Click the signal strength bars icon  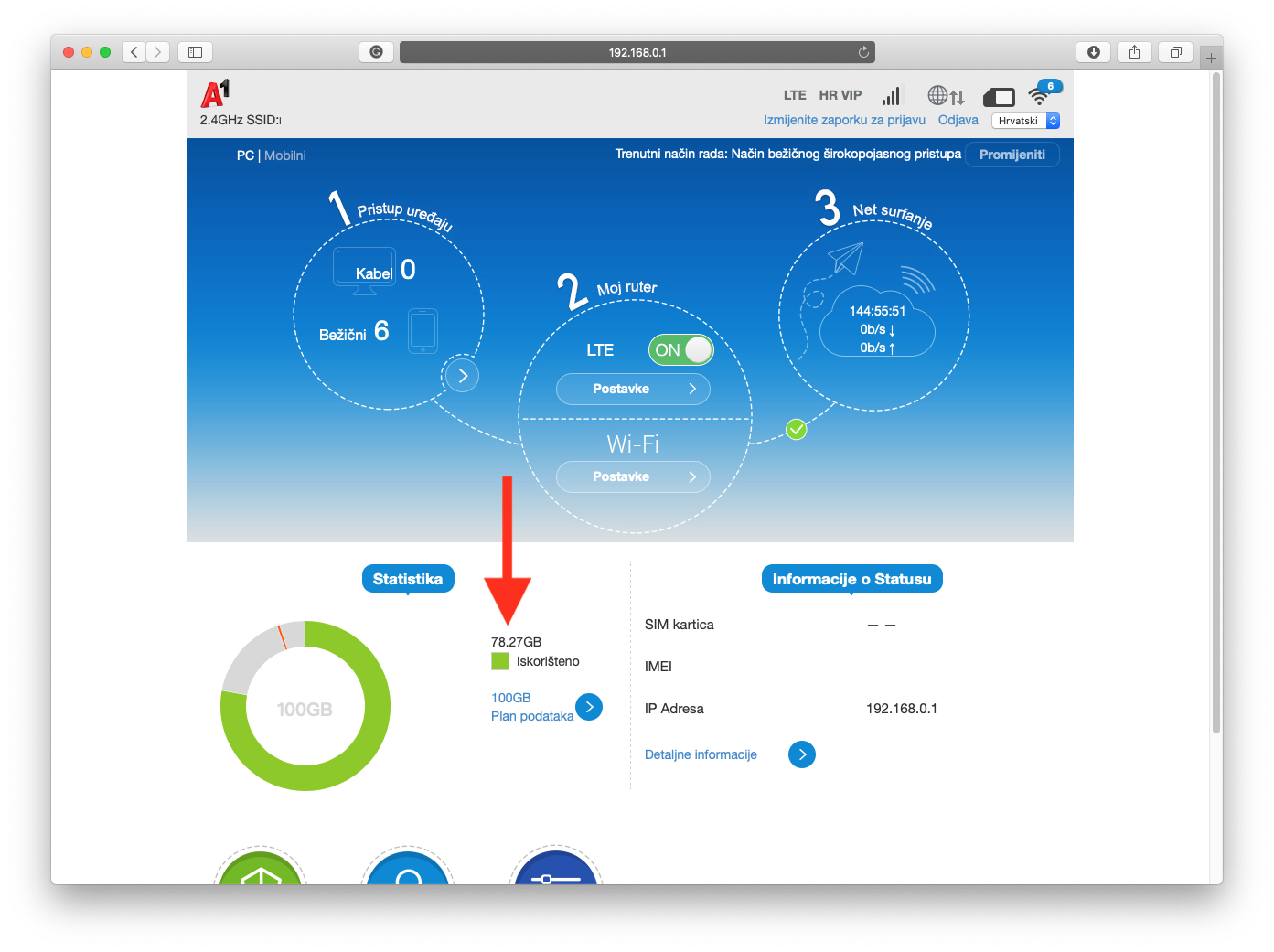891,96
